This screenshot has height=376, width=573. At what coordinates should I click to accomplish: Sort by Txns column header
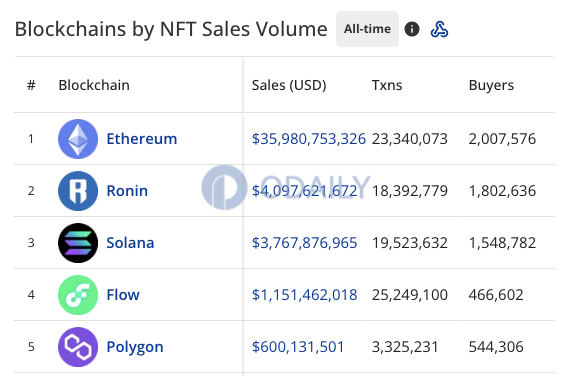coord(387,85)
